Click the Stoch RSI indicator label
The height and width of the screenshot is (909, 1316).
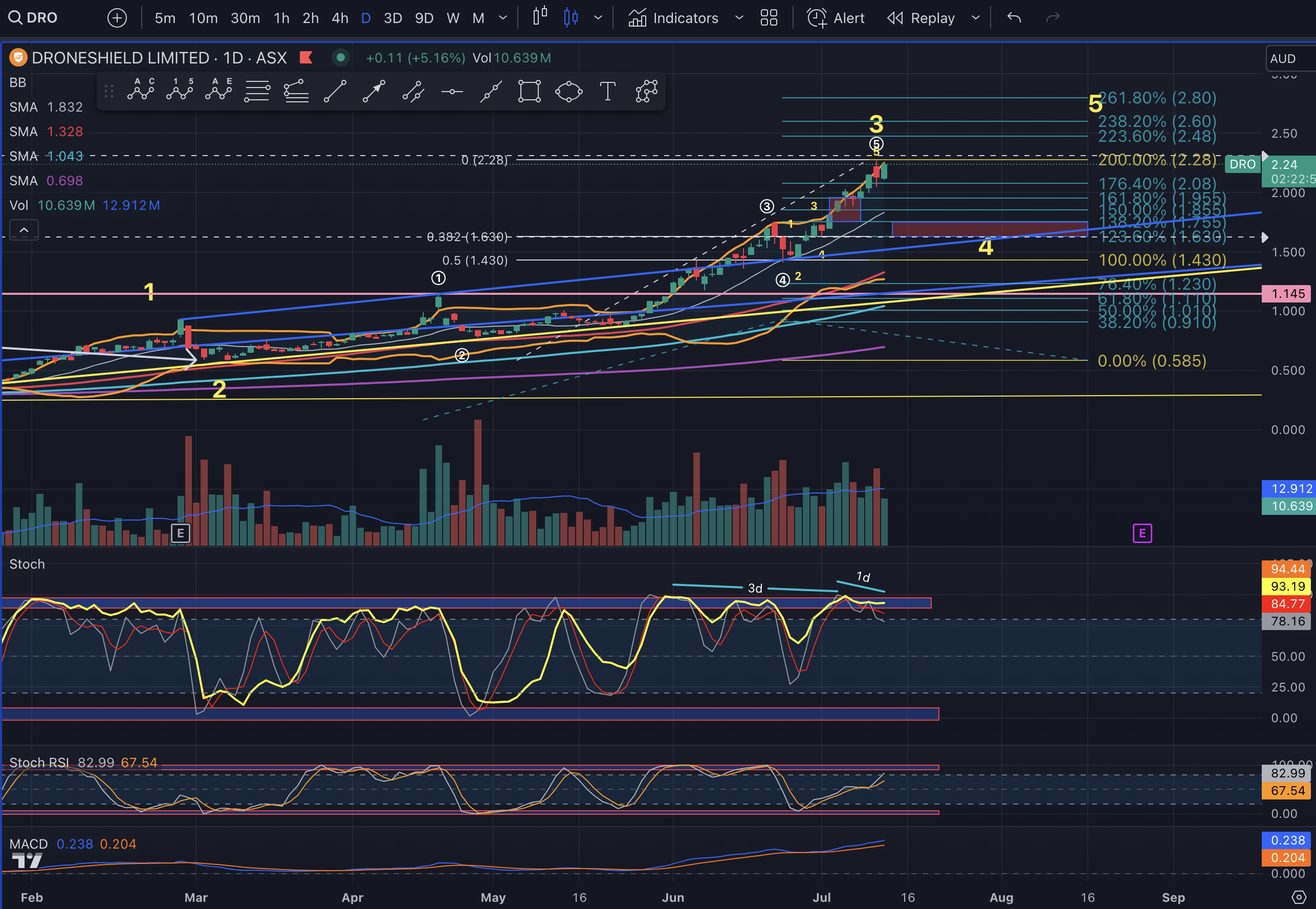click(x=39, y=763)
